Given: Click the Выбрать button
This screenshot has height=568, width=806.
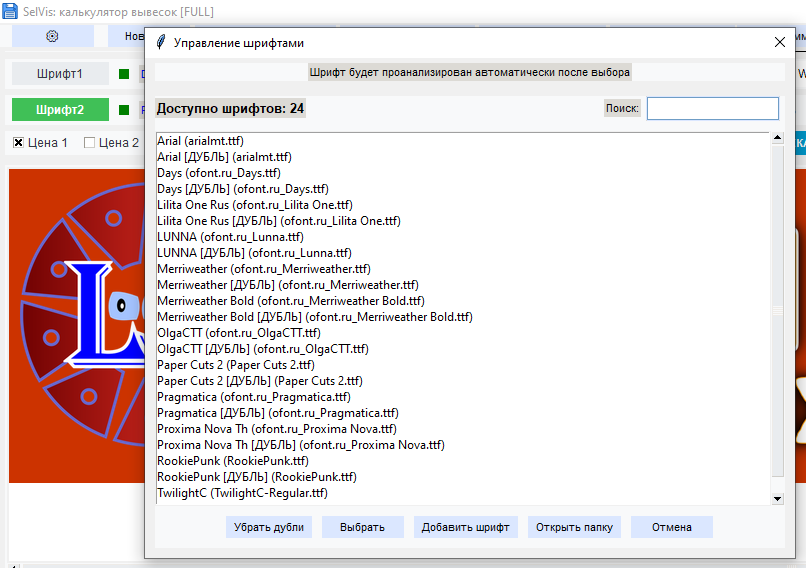Looking at the screenshot, I should coord(362,527).
